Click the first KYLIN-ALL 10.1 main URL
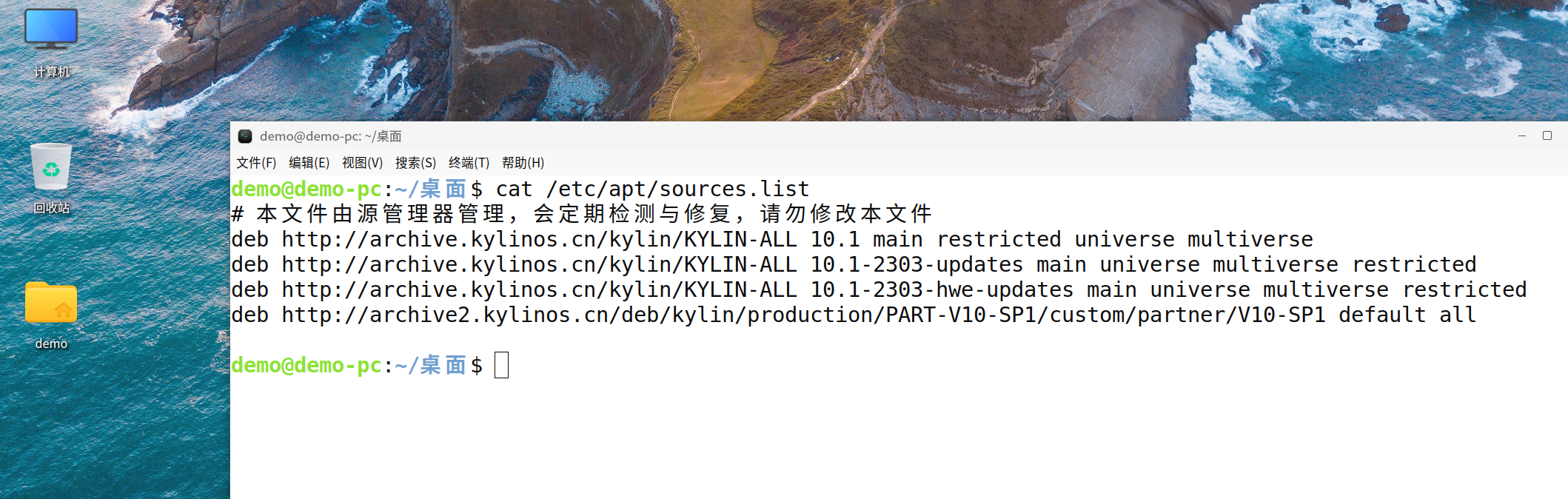Viewport: 1568px width, 499px height. (x=539, y=239)
